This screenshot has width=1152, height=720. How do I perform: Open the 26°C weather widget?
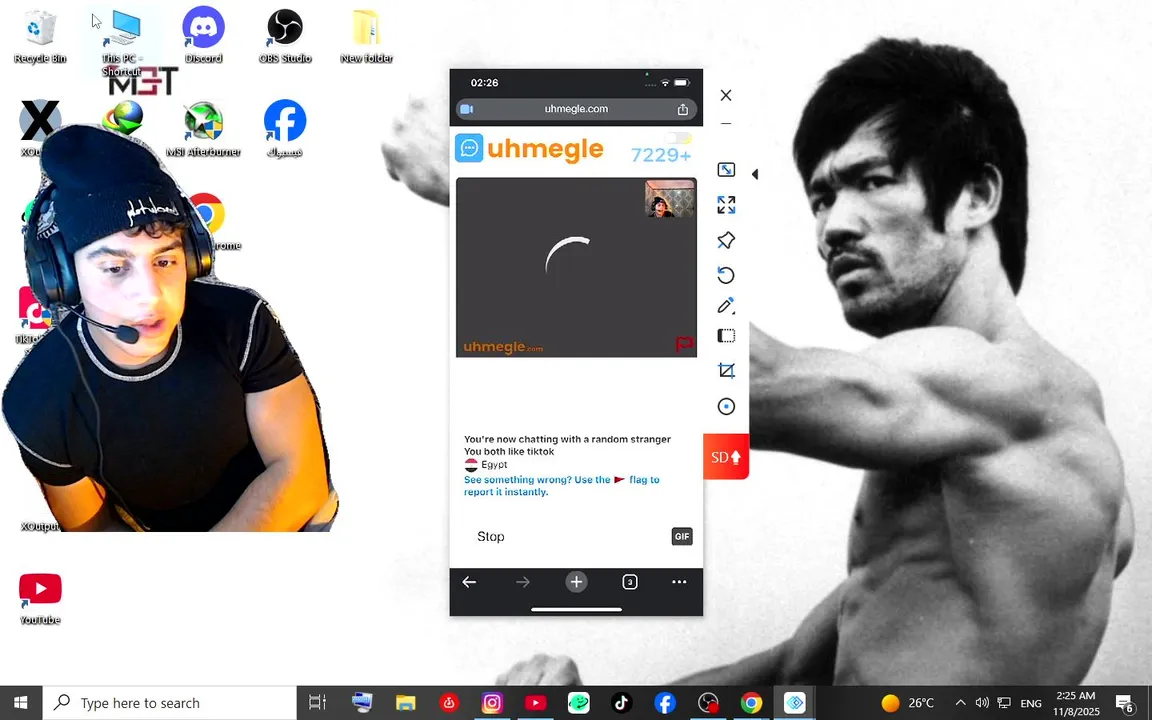click(908, 703)
